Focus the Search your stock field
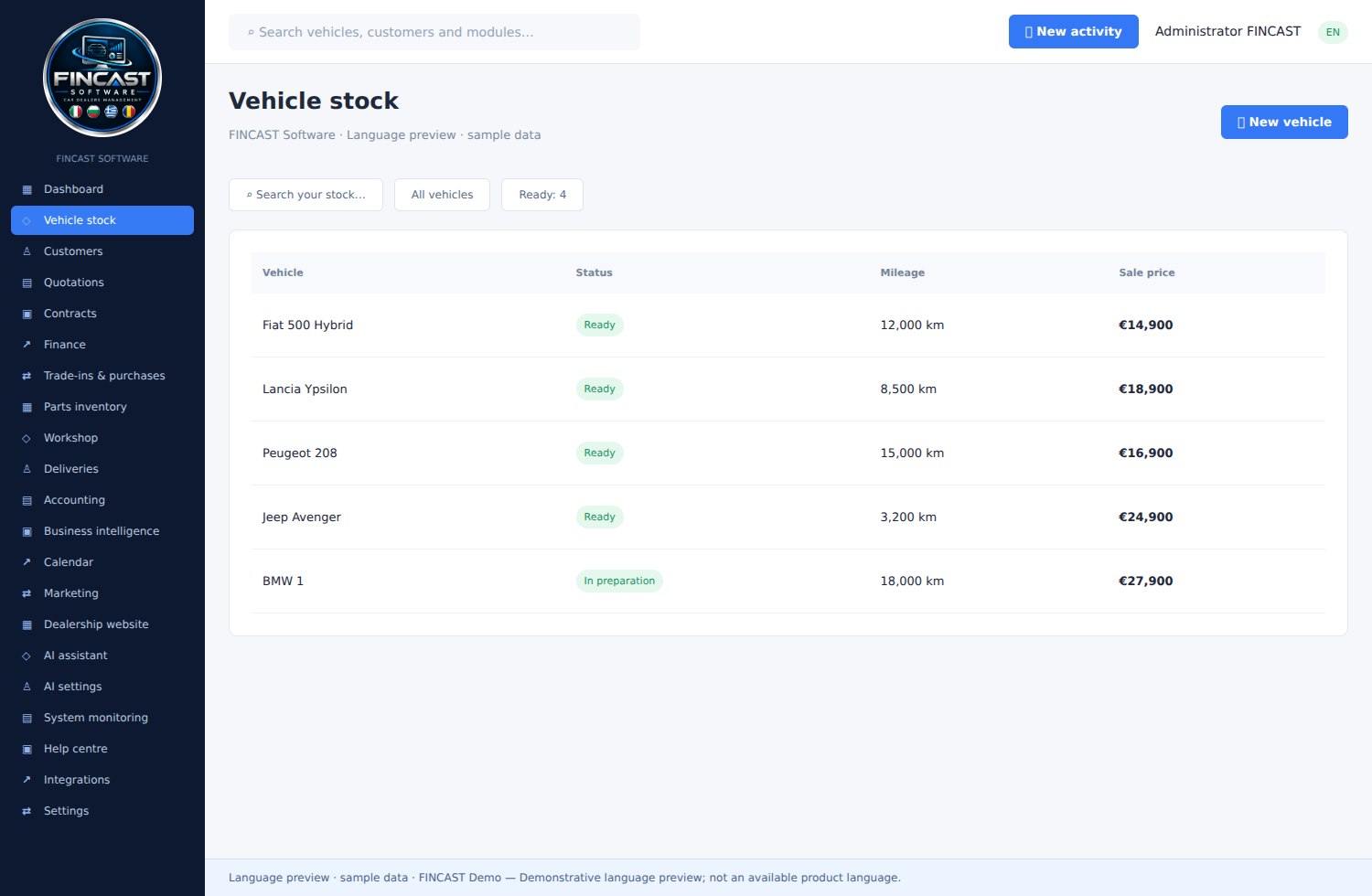The height and width of the screenshot is (896, 1372). click(305, 195)
